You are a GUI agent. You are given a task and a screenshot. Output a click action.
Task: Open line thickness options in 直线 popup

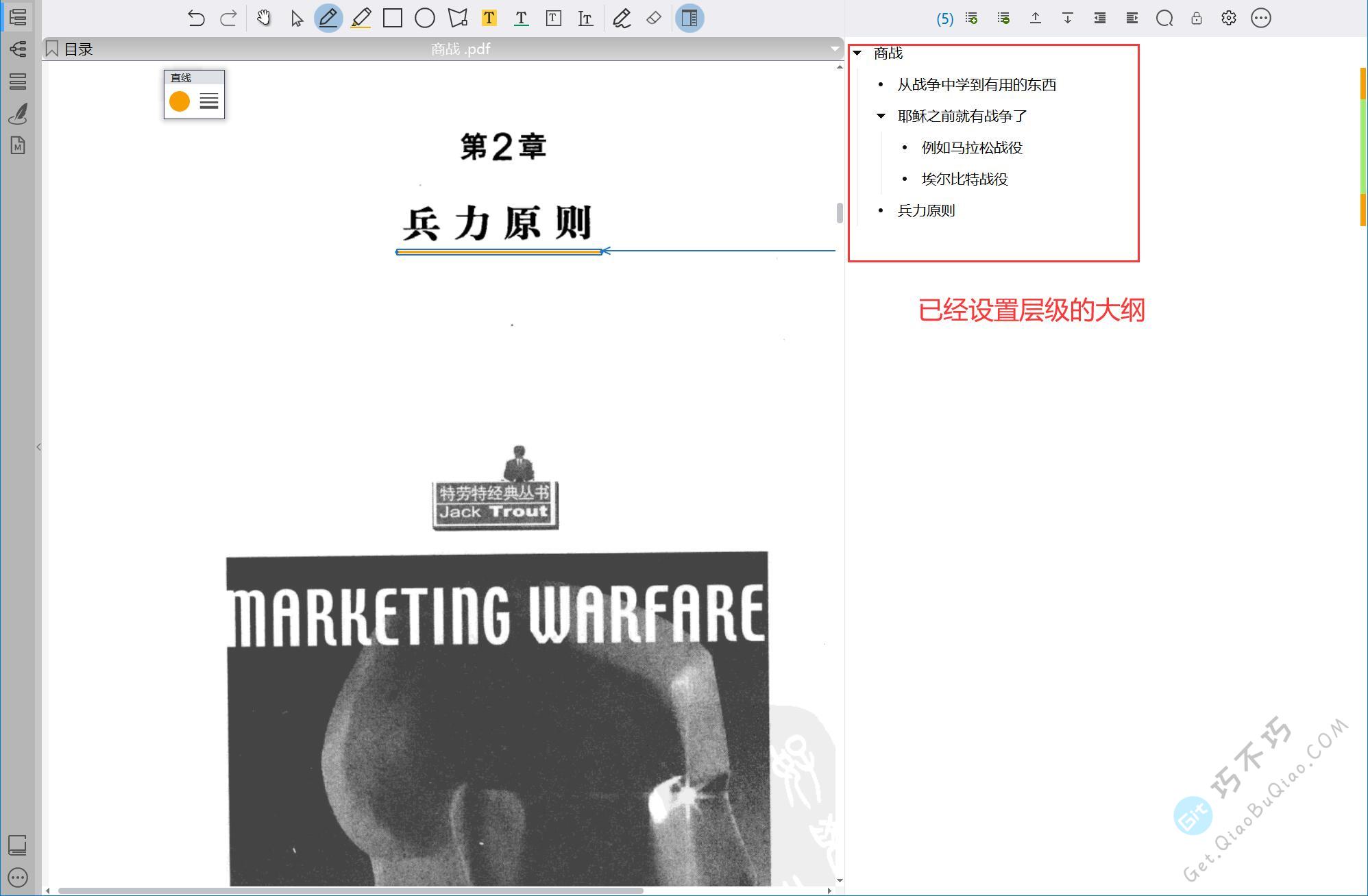[x=209, y=101]
